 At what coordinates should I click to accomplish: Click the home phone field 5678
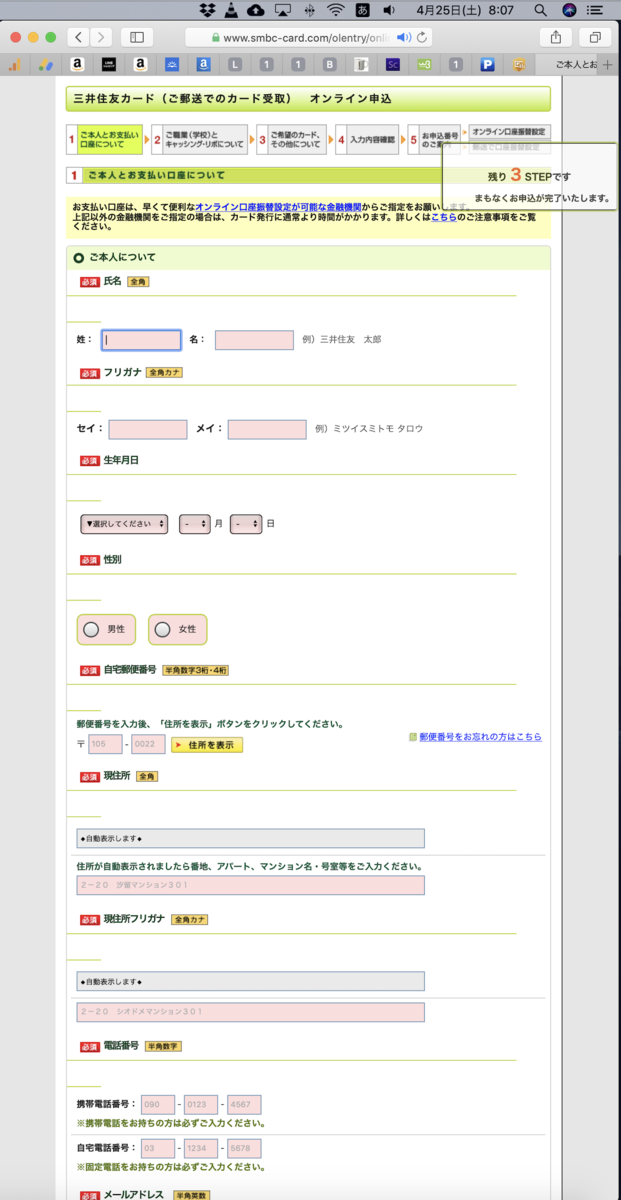pyautogui.click(x=244, y=1149)
